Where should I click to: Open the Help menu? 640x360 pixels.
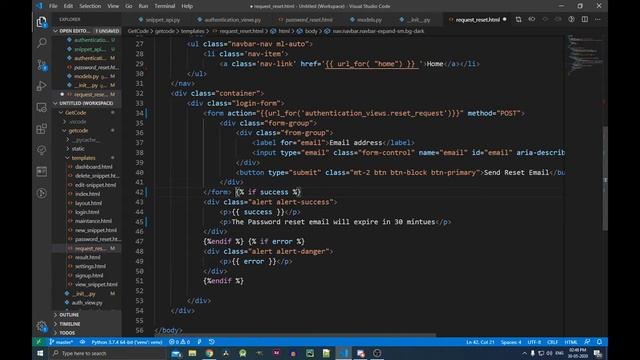(x=187, y=6)
